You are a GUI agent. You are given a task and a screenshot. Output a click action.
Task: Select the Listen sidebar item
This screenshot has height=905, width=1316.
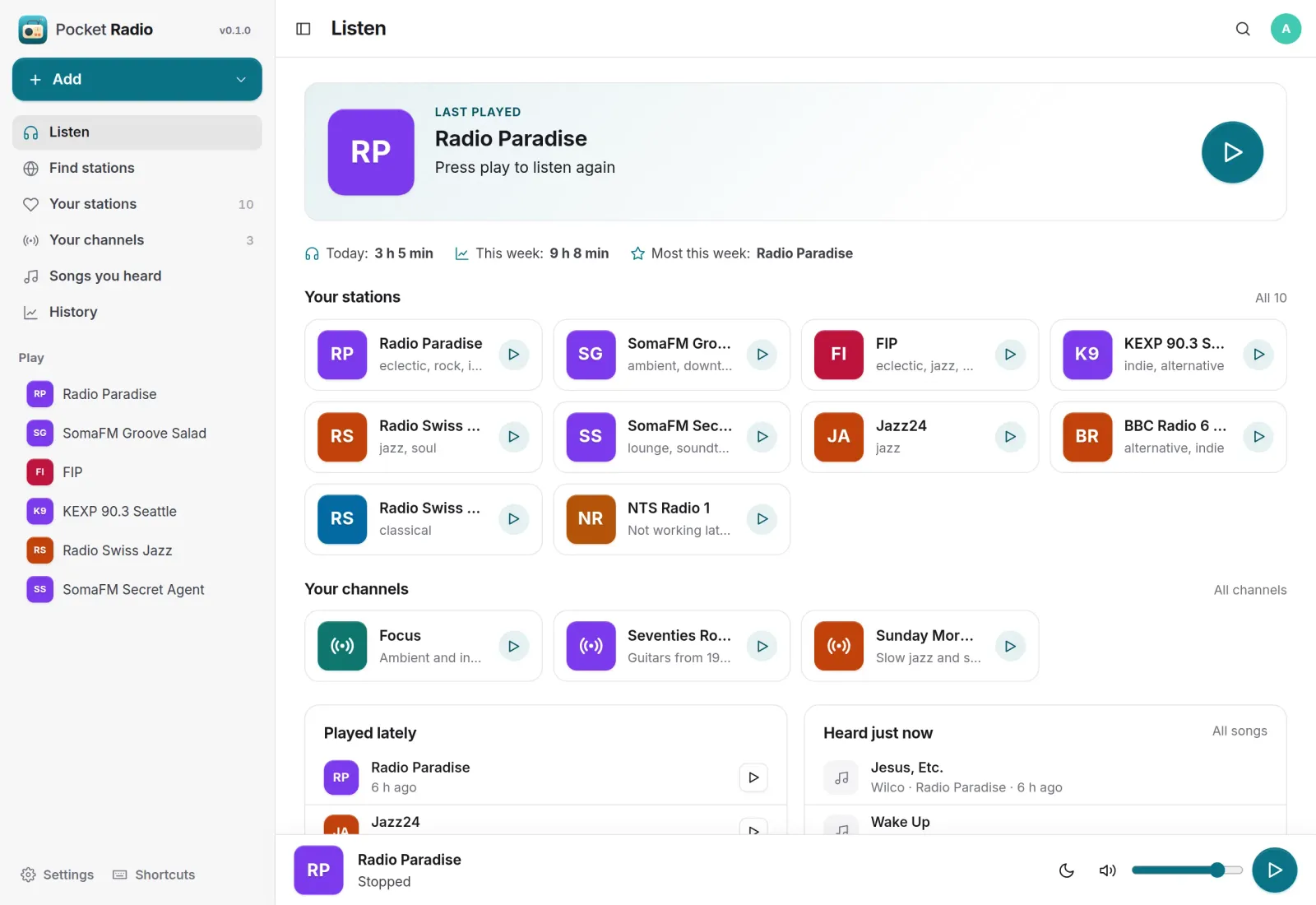[137, 132]
